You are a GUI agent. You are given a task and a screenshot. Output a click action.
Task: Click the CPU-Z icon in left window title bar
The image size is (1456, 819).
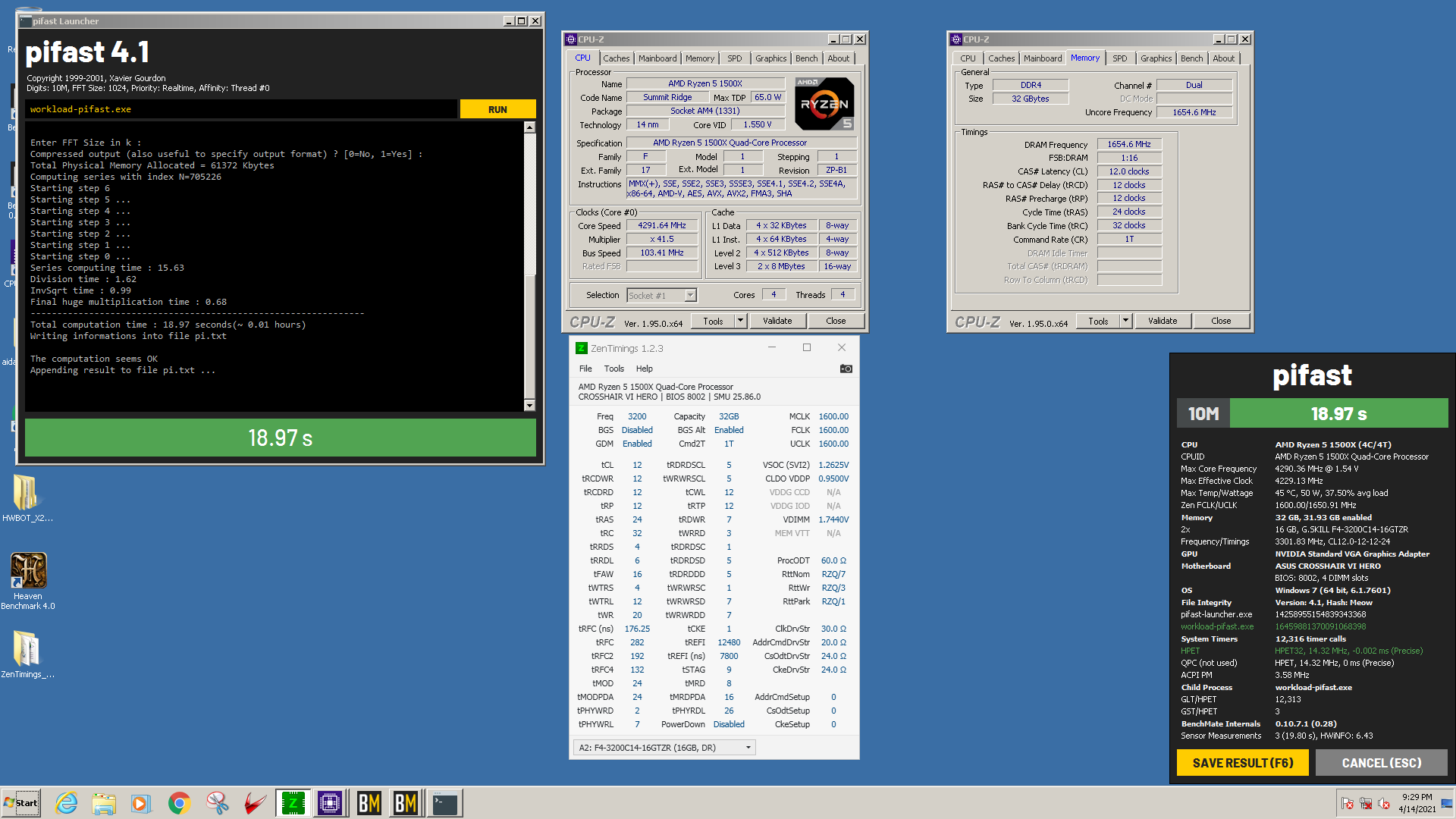(571, 39)
